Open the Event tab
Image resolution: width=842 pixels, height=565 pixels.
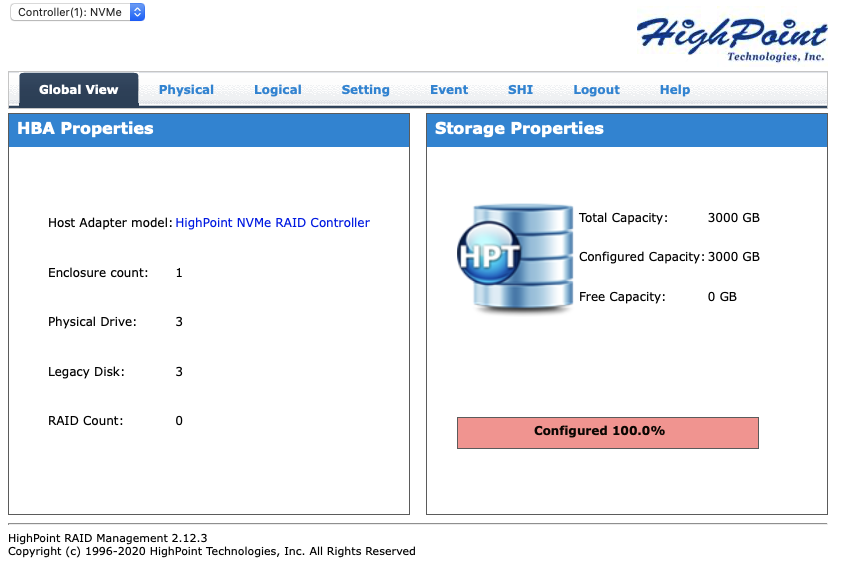pos(449,90)
